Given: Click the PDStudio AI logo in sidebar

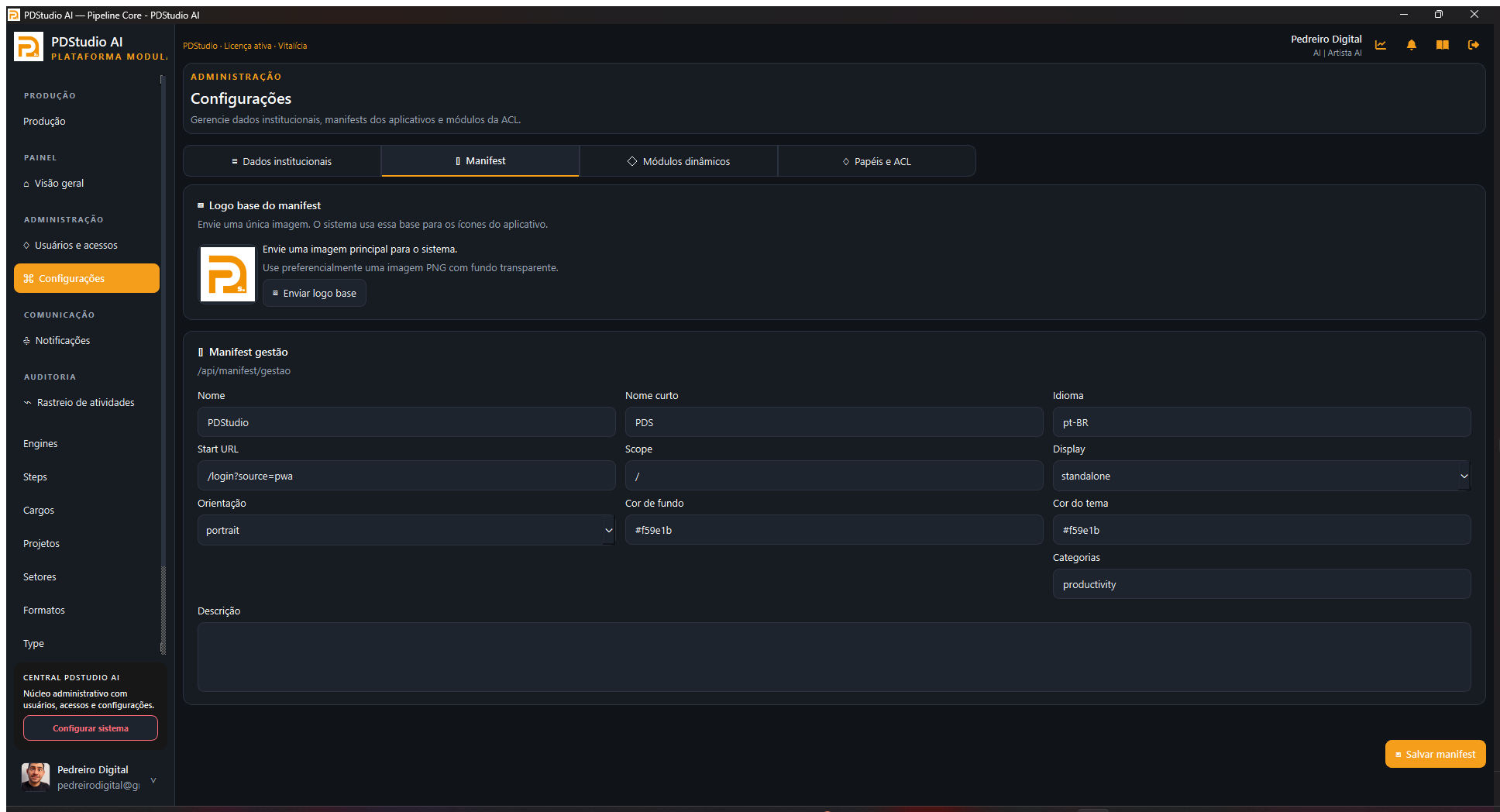Looking at the screenshot, I should tap(29, 46).
